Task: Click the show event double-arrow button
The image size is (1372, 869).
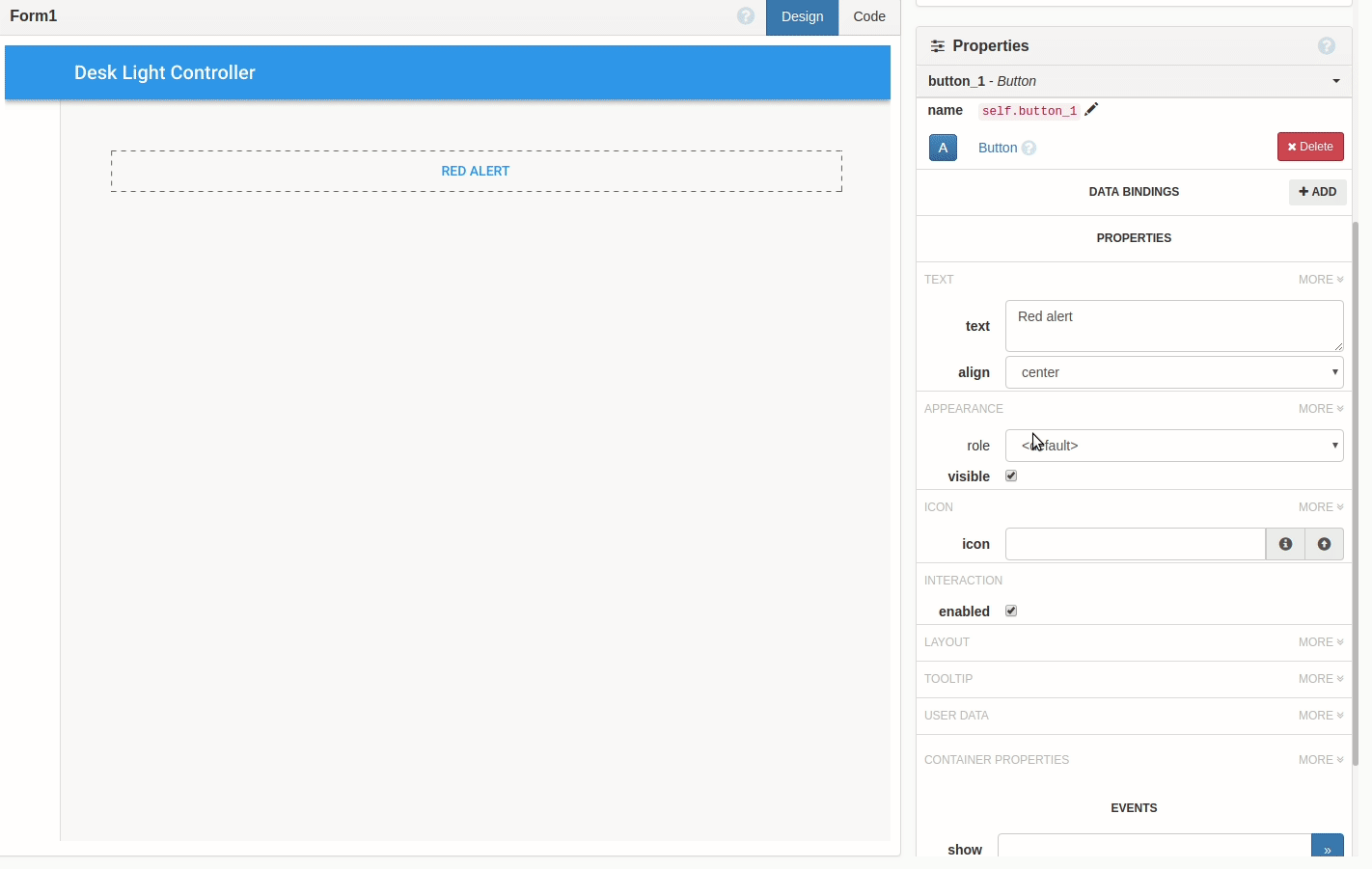Action: [1327, 848]
